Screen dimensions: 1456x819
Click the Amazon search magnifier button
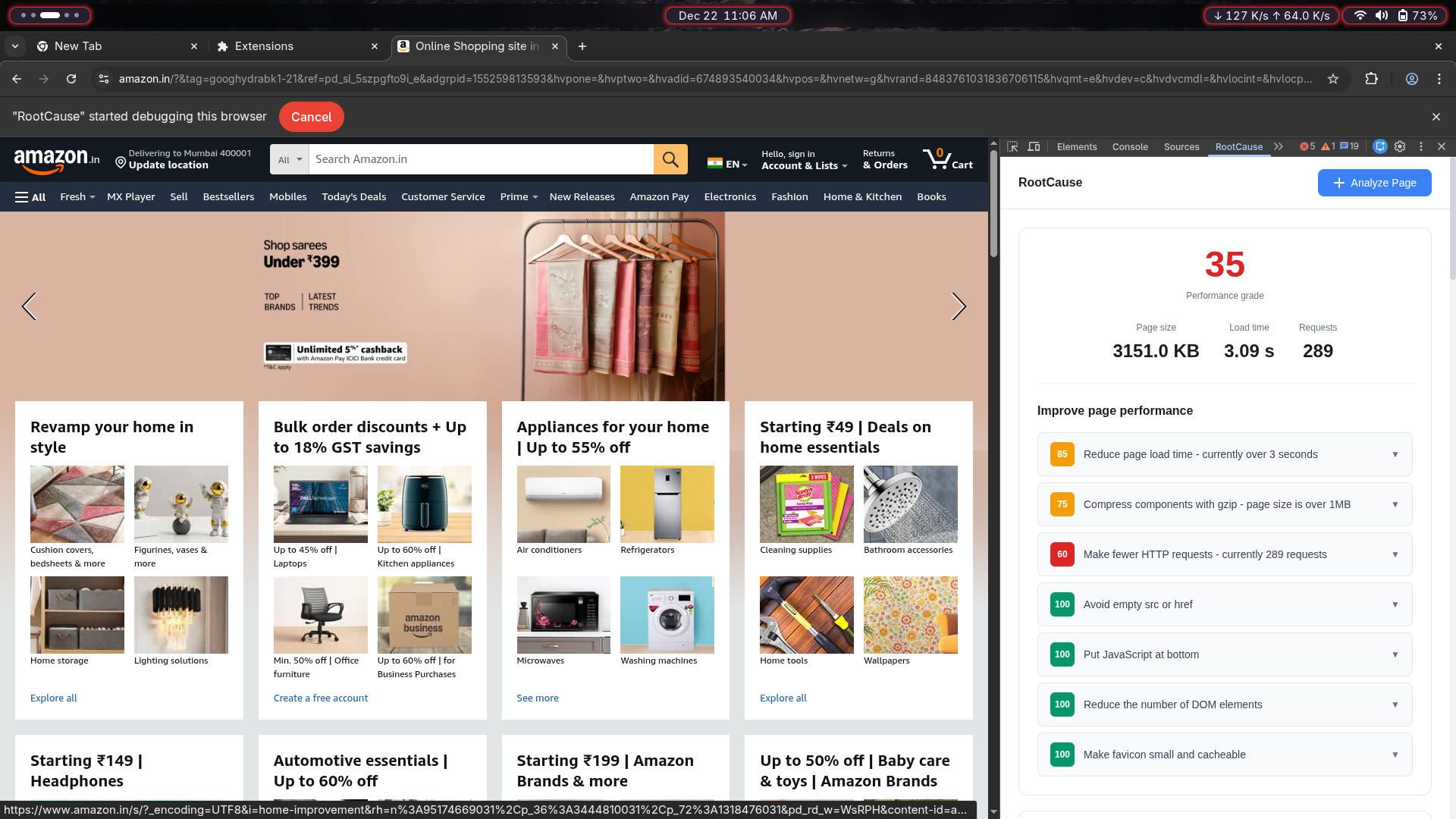(670, 159)
